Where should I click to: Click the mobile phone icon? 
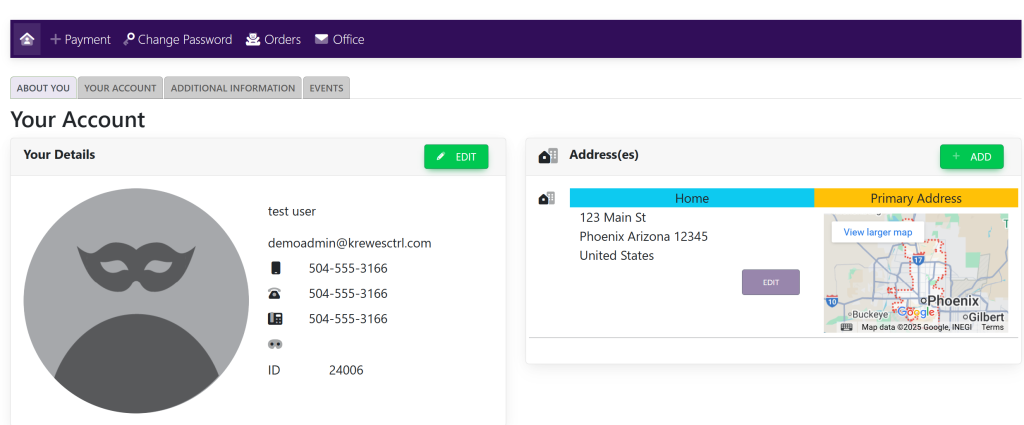click(276, 268)
